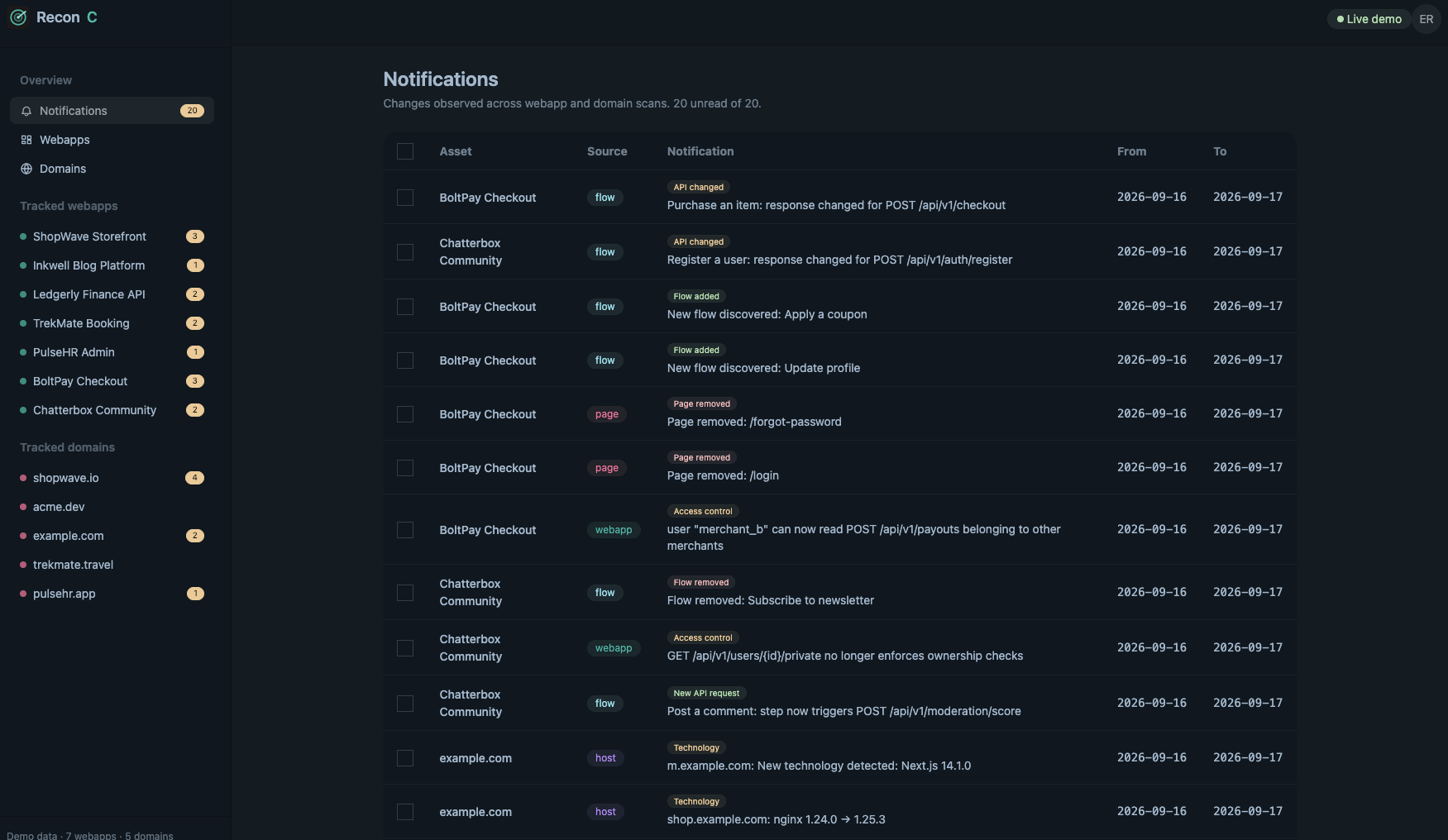Open BoltPay Checkout in tracked webapps
1448x840 pixels.
point(112,381)
